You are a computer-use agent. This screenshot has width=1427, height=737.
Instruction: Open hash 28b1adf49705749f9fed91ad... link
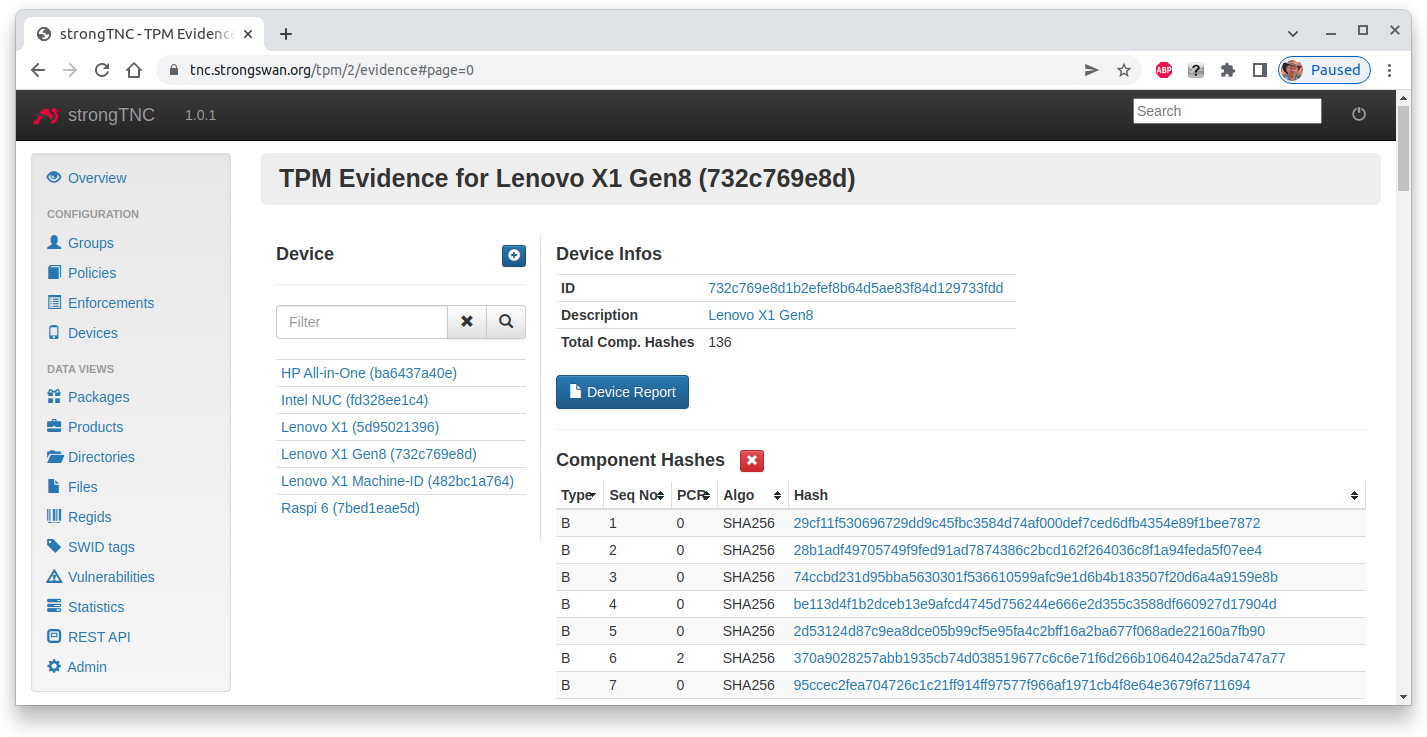click(1027, 550)
